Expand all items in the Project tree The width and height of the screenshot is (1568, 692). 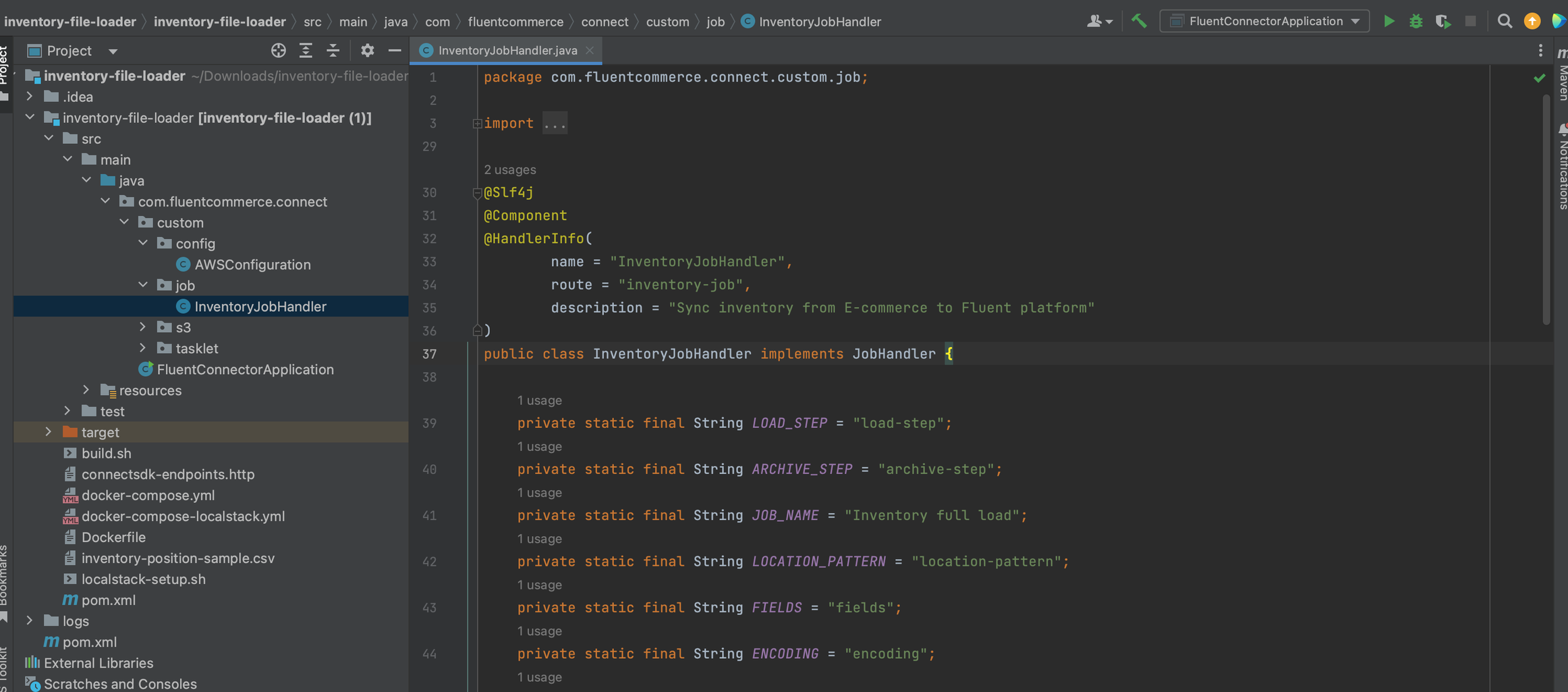click(x=306, y=51)
